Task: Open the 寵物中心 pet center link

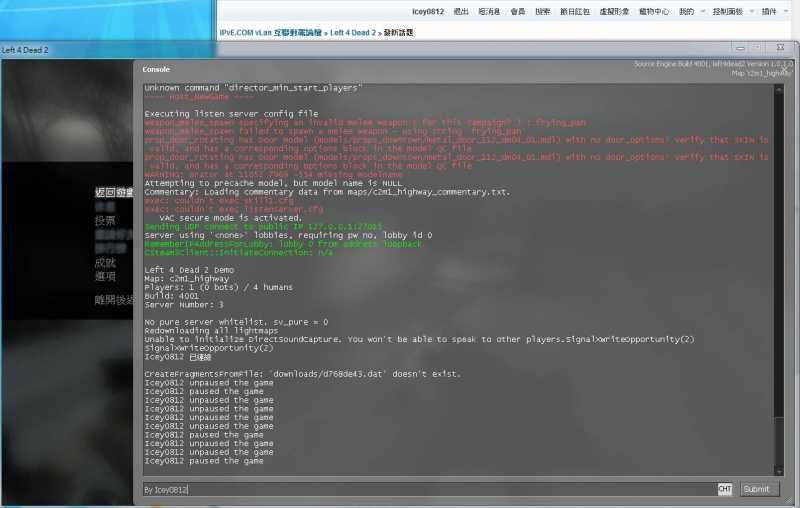Action: point(653,12)
